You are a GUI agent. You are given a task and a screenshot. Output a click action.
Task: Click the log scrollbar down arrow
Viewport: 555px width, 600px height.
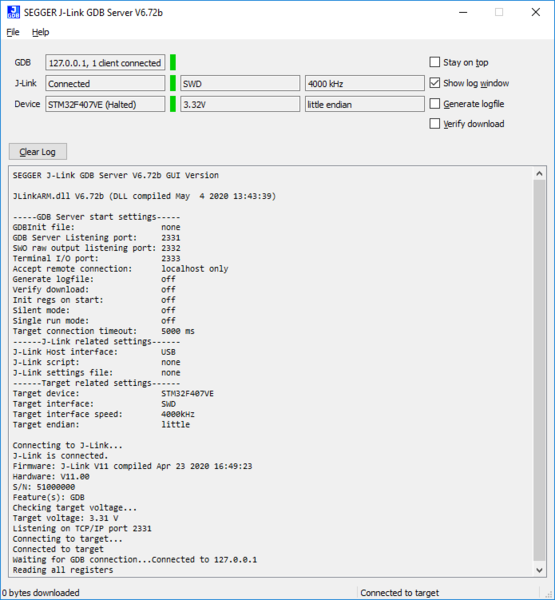pyautogui.click(x=539, y=570)
